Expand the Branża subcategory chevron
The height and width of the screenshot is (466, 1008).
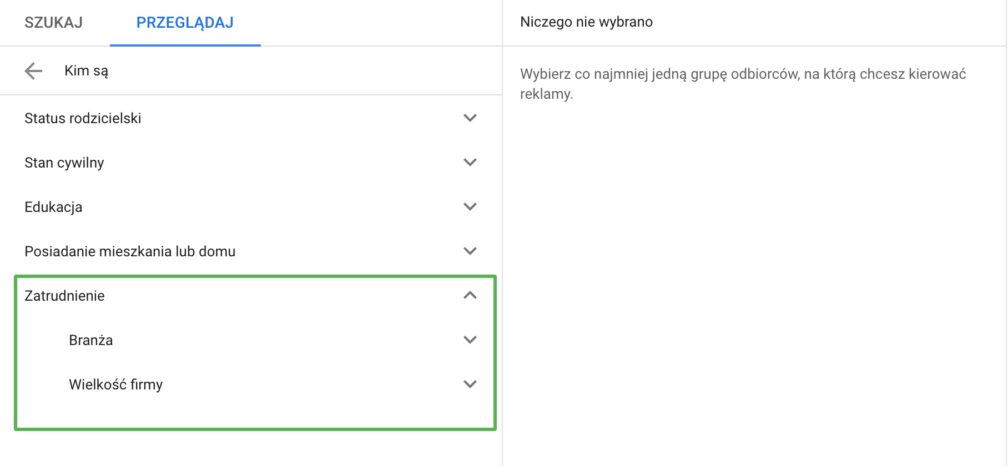[471, 340]
